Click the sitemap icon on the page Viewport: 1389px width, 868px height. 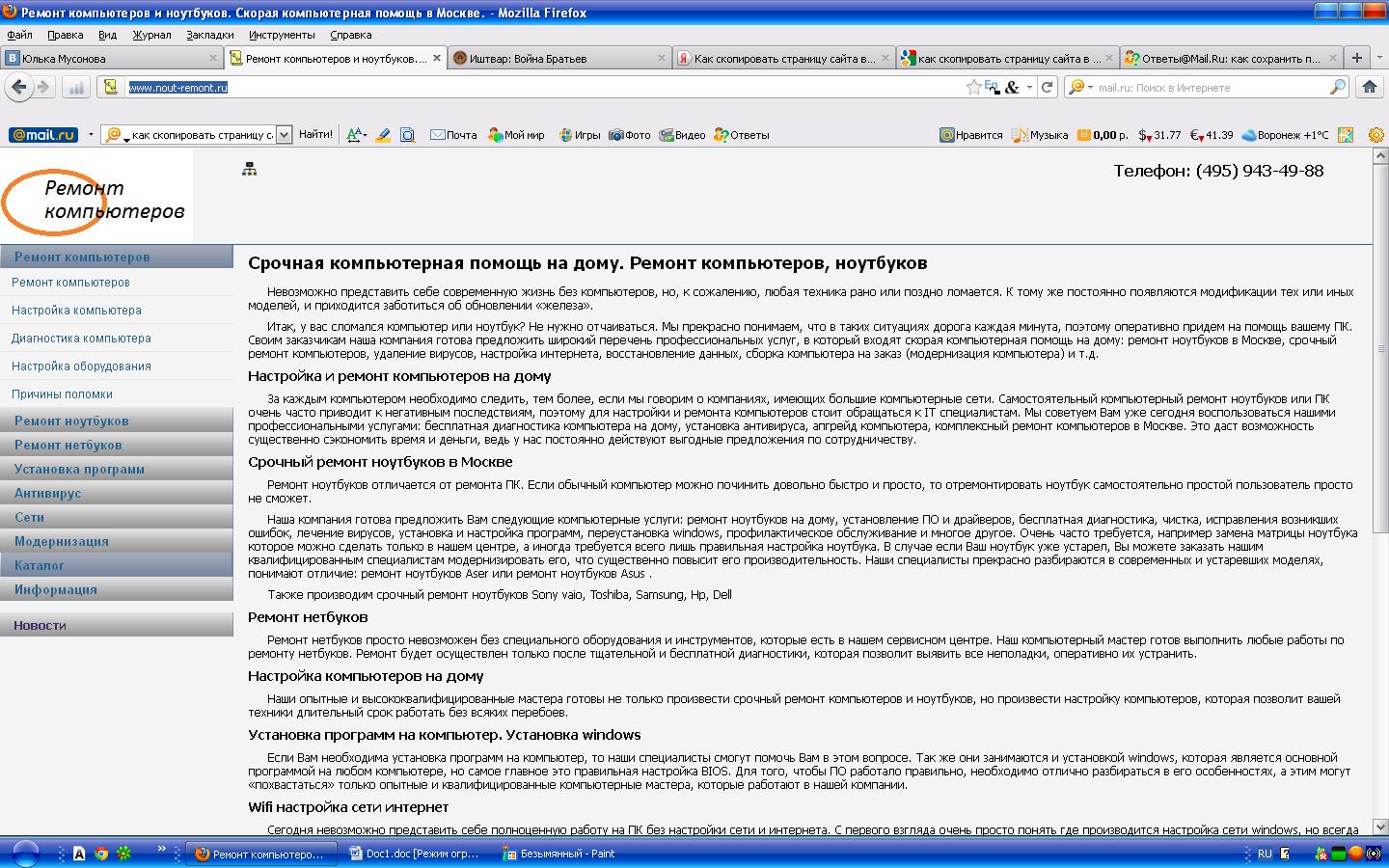point(249,170)
